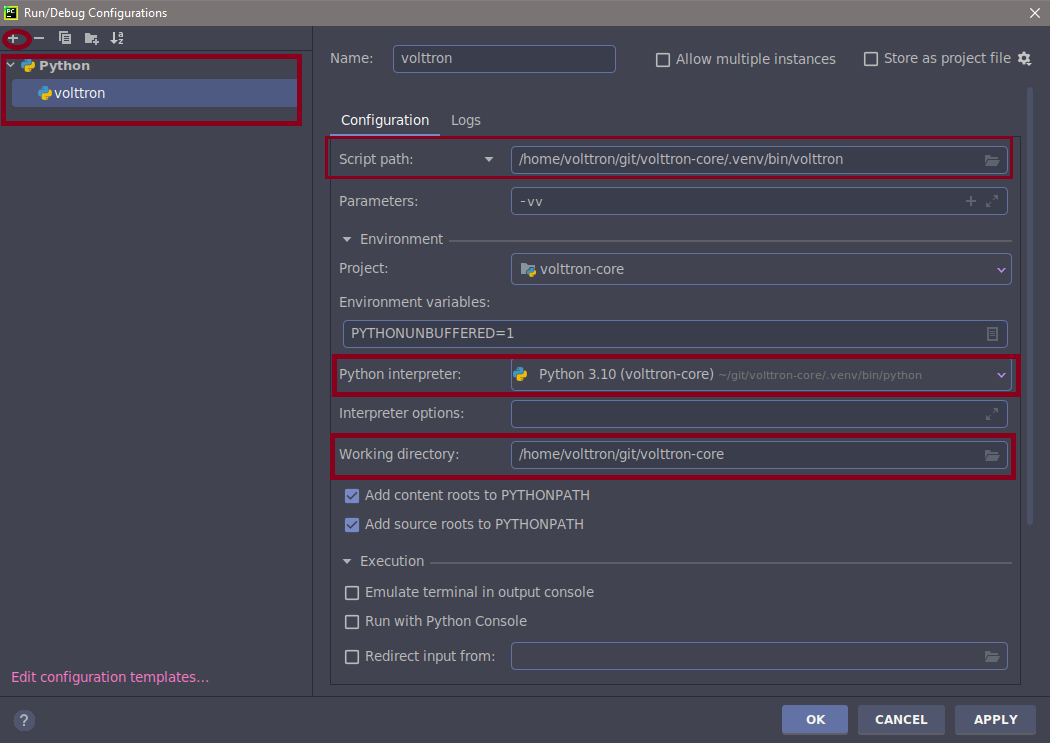Viewport: 1050px width, 743px height.
Task: Open help with the question mark button
Action: [x=23, y=720]
